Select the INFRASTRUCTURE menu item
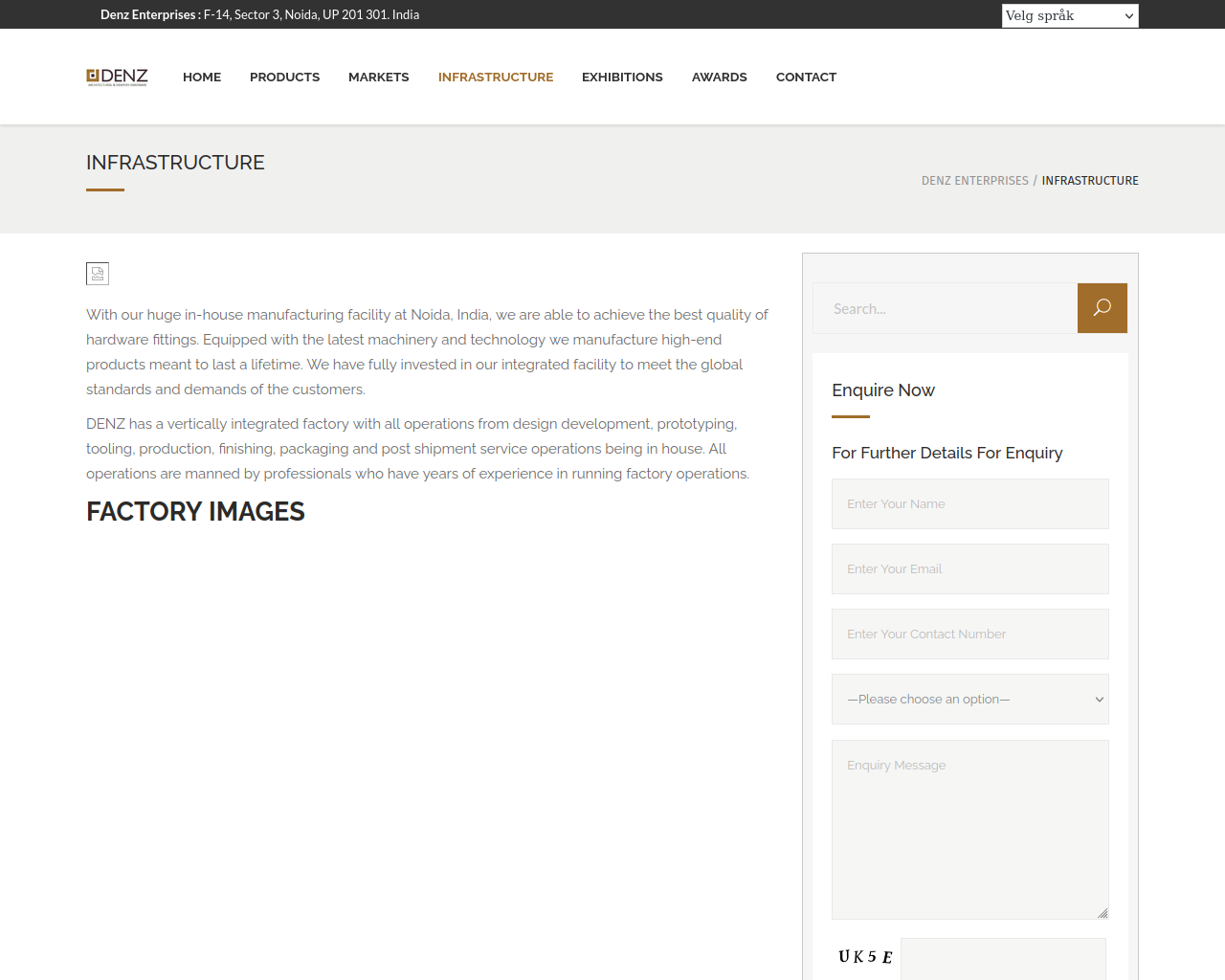The width and height of the screenshot is (1225, 980). click(496, 77)
